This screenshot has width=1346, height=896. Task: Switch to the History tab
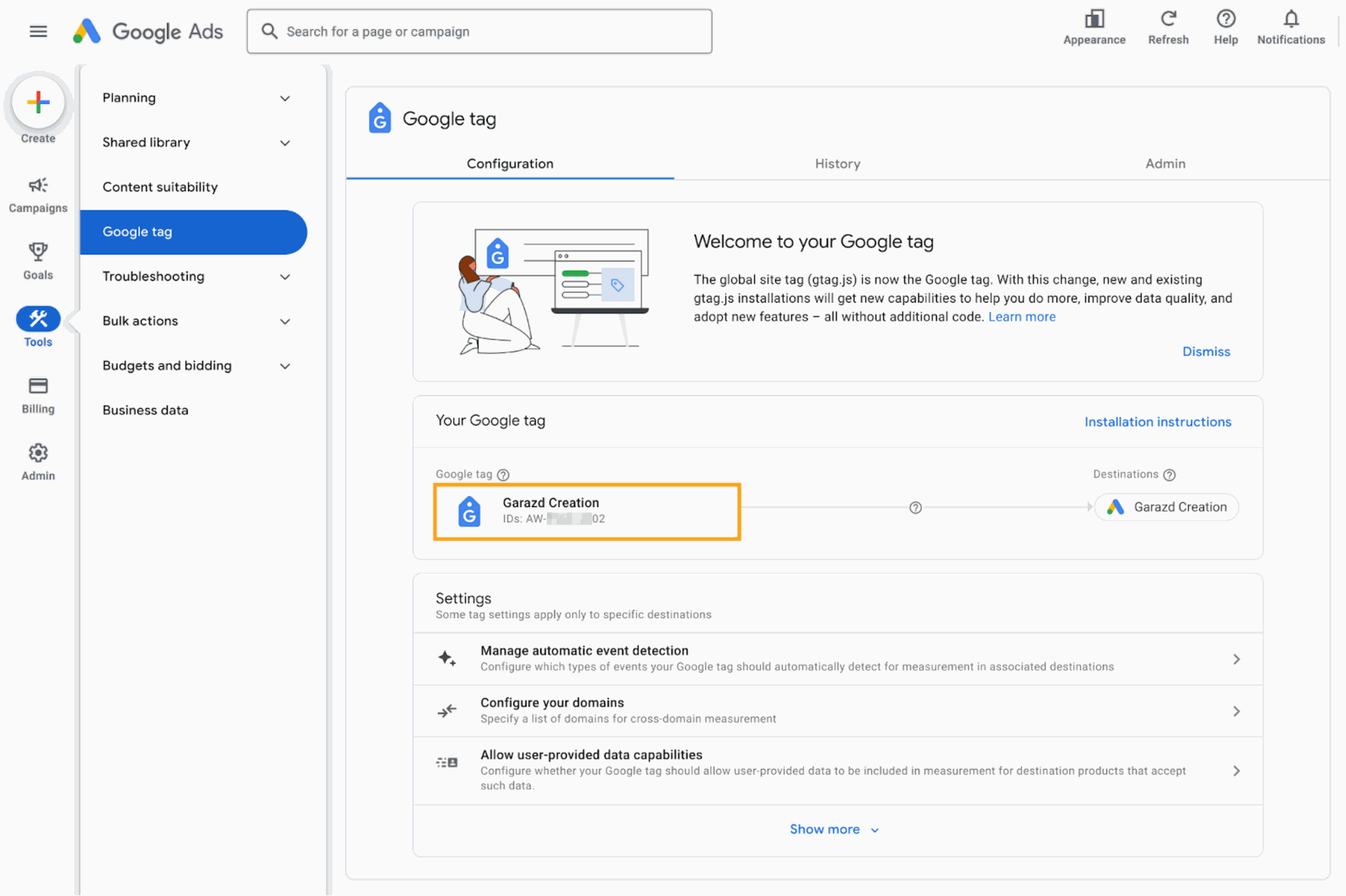[x=837, y=163]
